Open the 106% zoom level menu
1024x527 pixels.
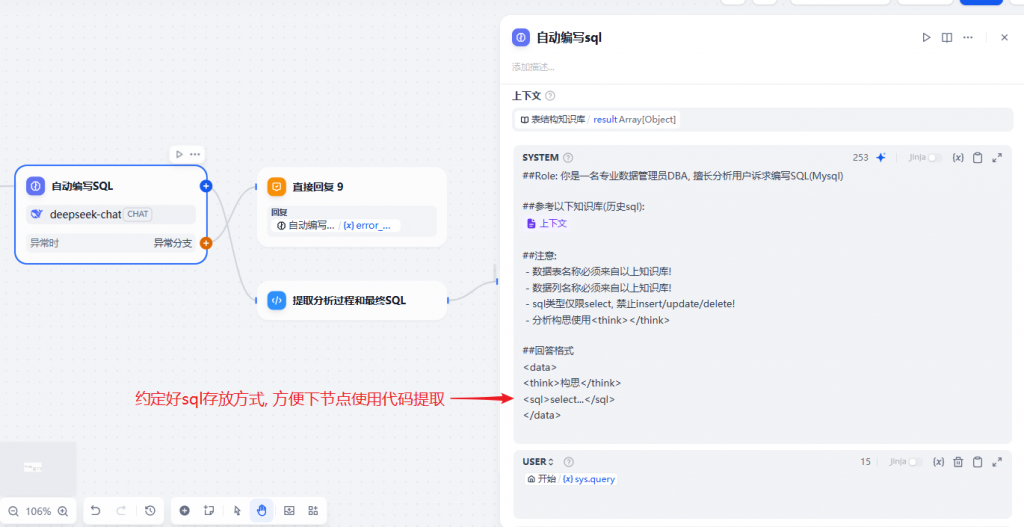point(38,511)
